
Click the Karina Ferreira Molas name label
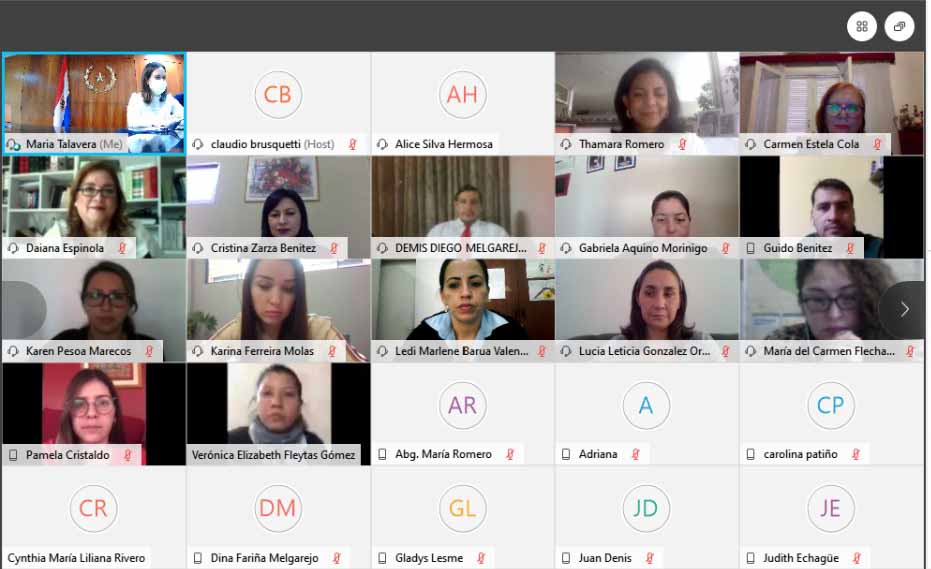(x=262, y=351)
